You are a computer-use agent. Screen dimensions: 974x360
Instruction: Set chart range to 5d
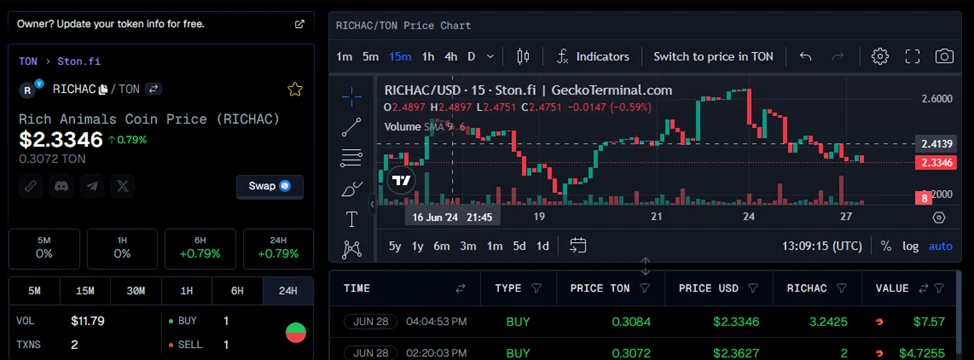click(x=519, y=246)
